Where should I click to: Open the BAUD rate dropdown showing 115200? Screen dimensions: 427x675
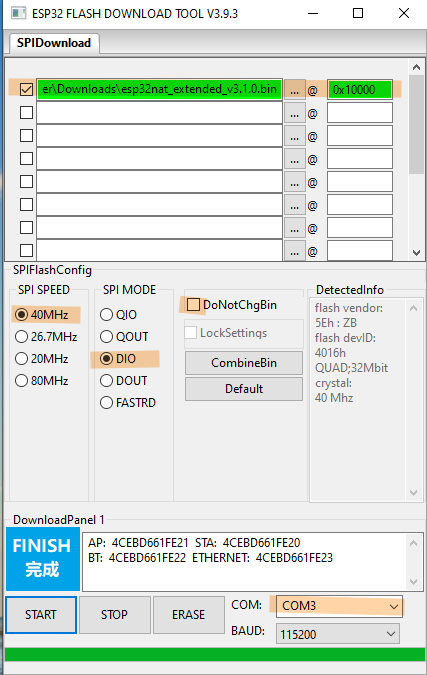click(x=337, y=634)
